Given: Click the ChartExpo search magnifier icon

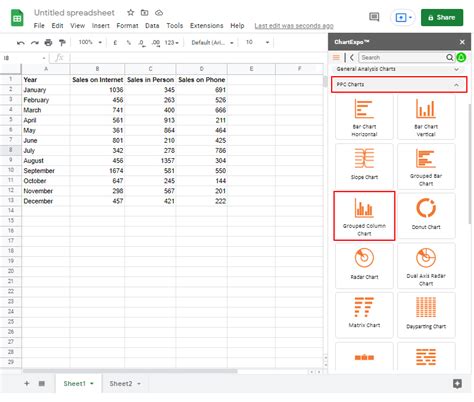Looking at the screenshot, I should 449,57.
